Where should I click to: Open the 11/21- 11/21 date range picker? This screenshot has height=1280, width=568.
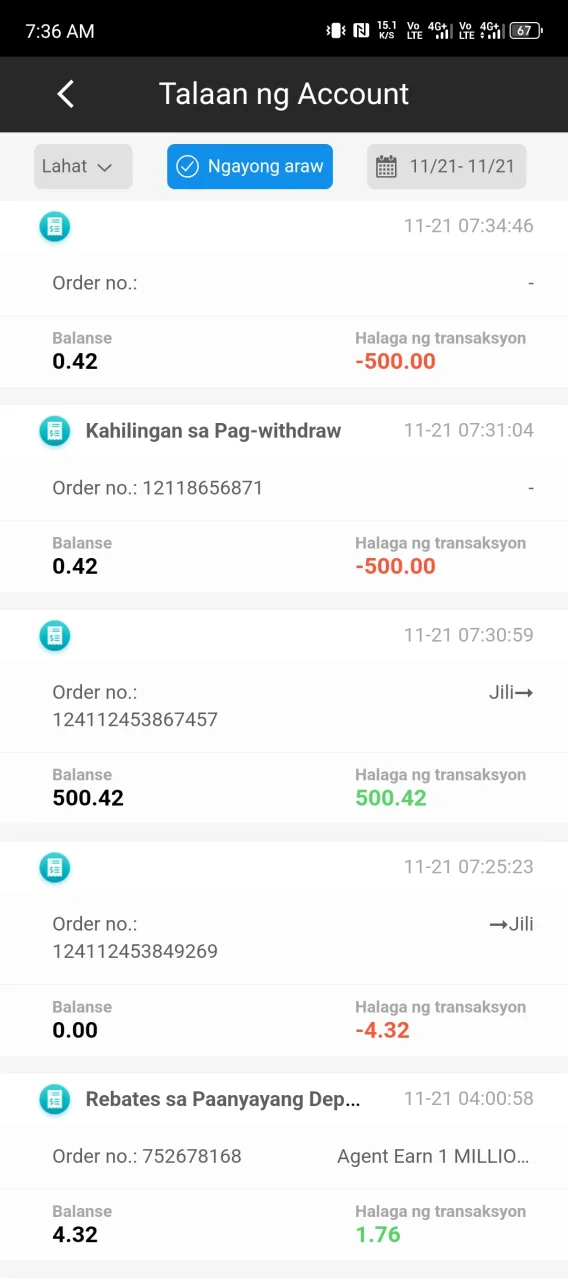coord(446,166)
